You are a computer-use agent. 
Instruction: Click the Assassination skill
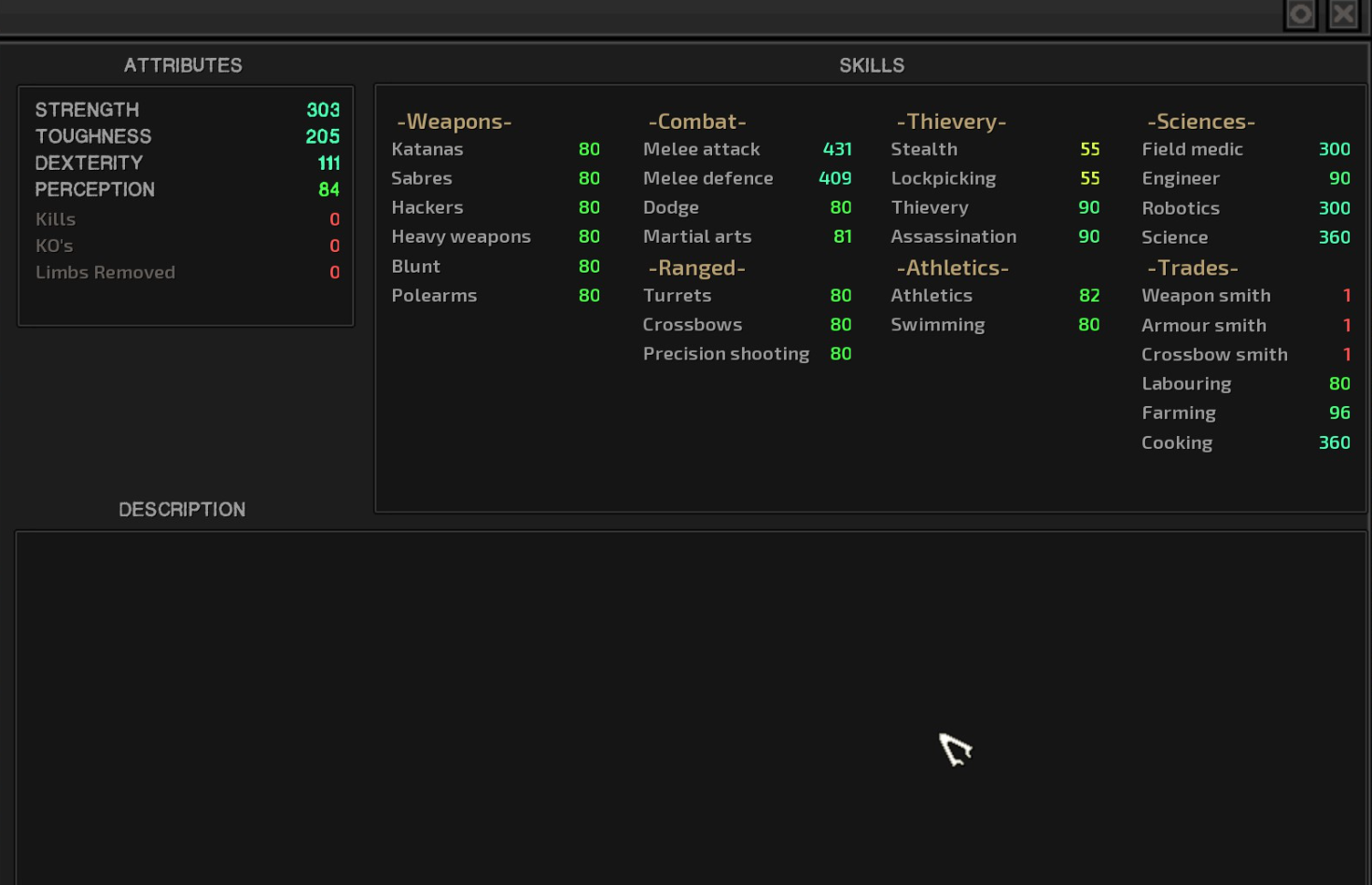pos(995,237)
